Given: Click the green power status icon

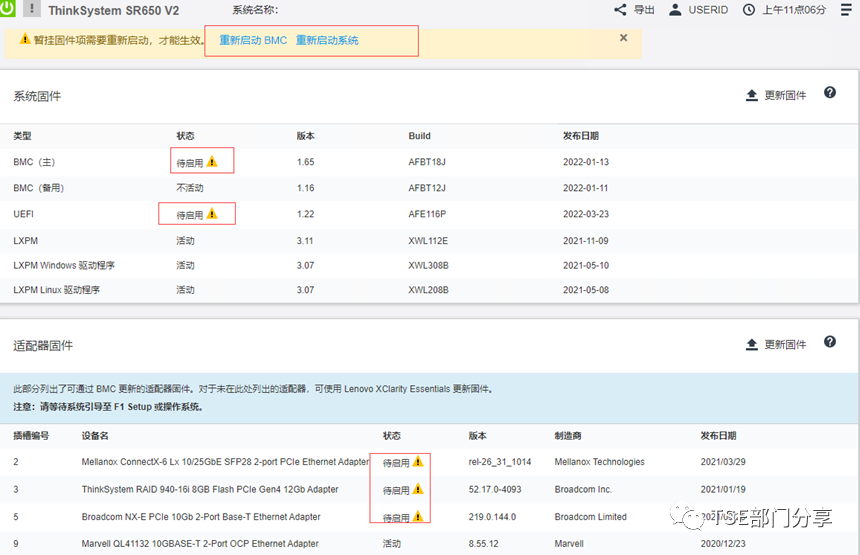Looking at the screenshot, I should pos(7,8).
